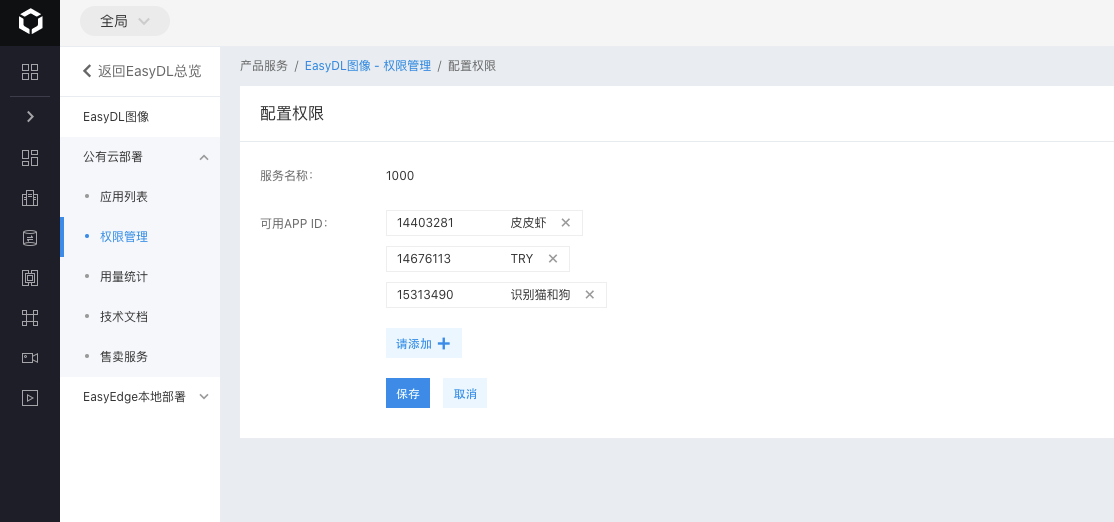Open 应用列表 menu item
Screen dimensions: 1114x522
pyautogui.click(x=124, y=197)
